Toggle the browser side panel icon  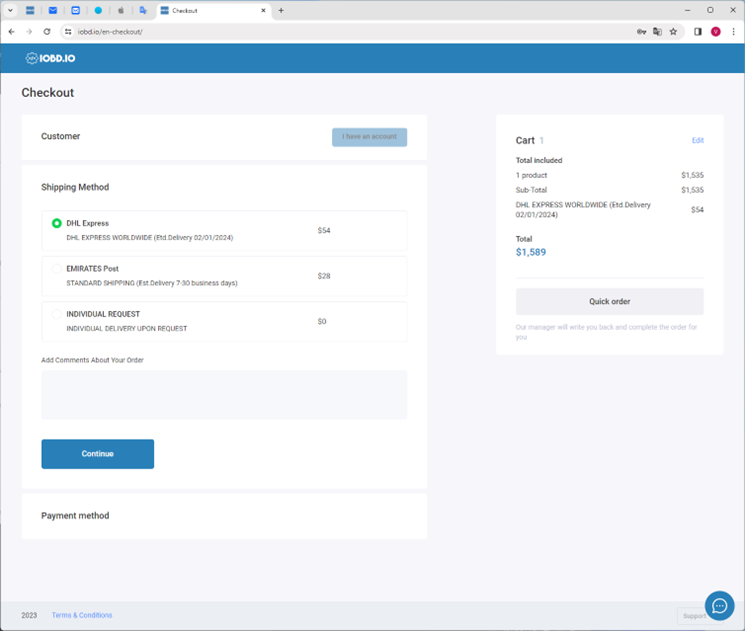coord(698,32)
